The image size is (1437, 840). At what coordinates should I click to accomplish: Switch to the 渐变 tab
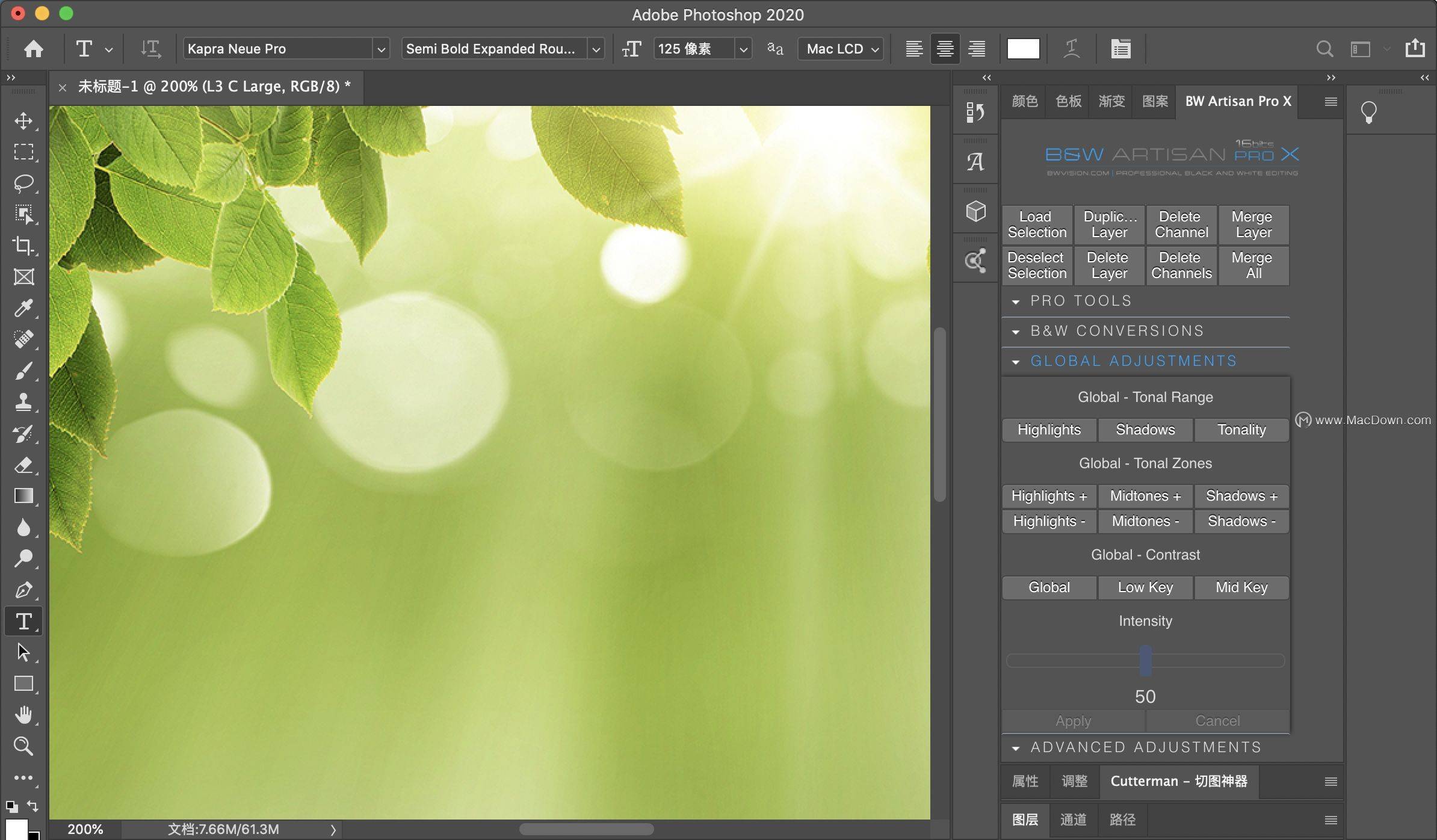click(x=1111, y=101)
